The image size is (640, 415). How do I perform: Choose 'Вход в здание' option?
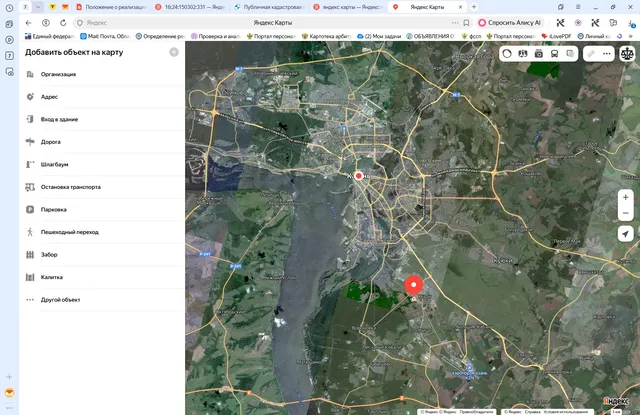[102, 119]
